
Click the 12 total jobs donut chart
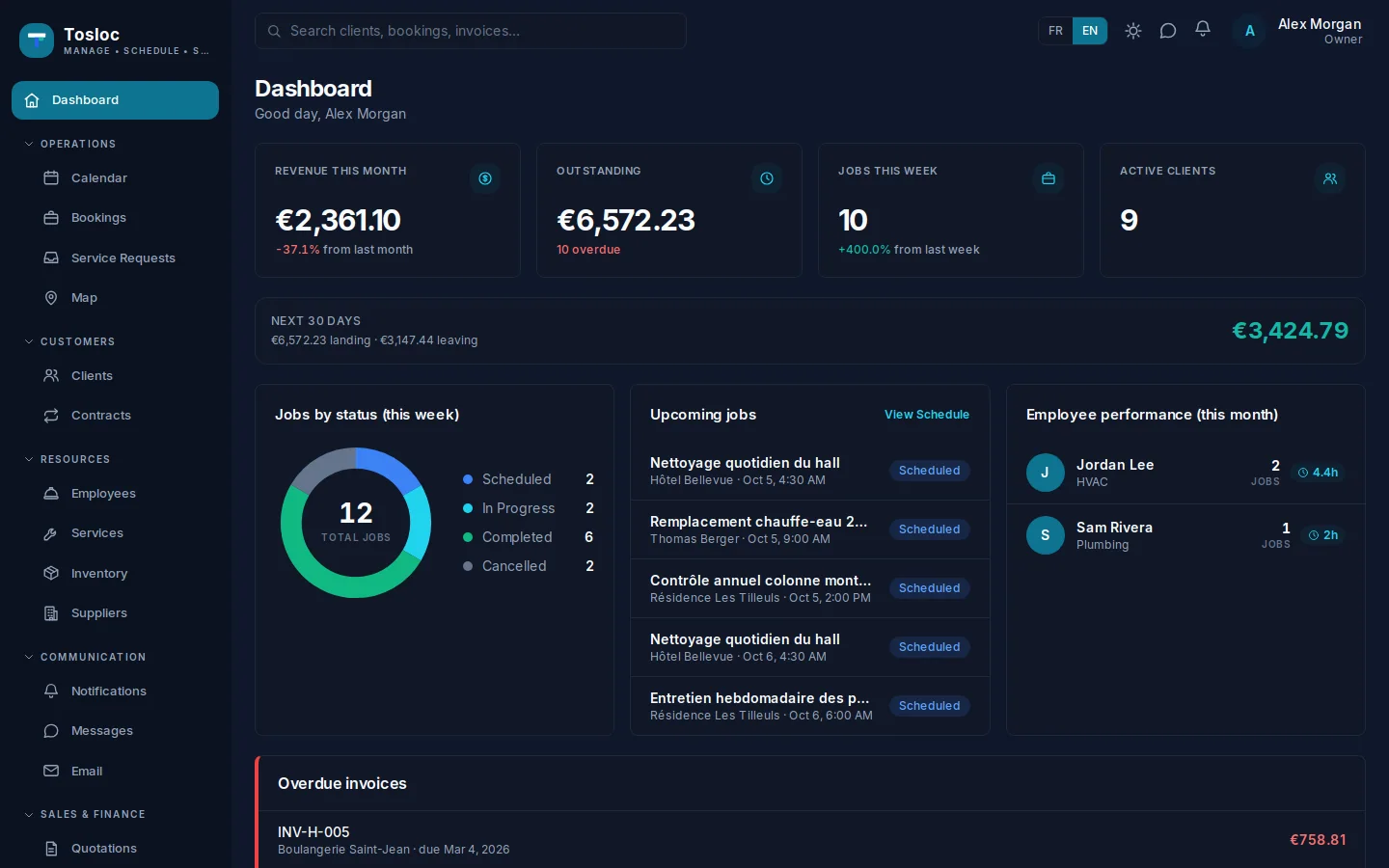click(356, 523)
